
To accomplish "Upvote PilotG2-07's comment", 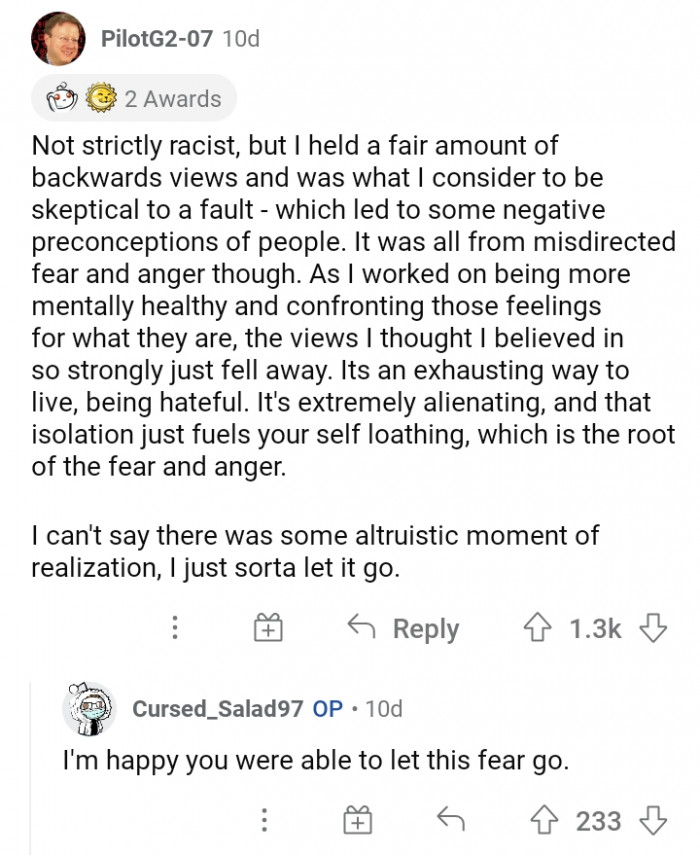I will [540, 628].
